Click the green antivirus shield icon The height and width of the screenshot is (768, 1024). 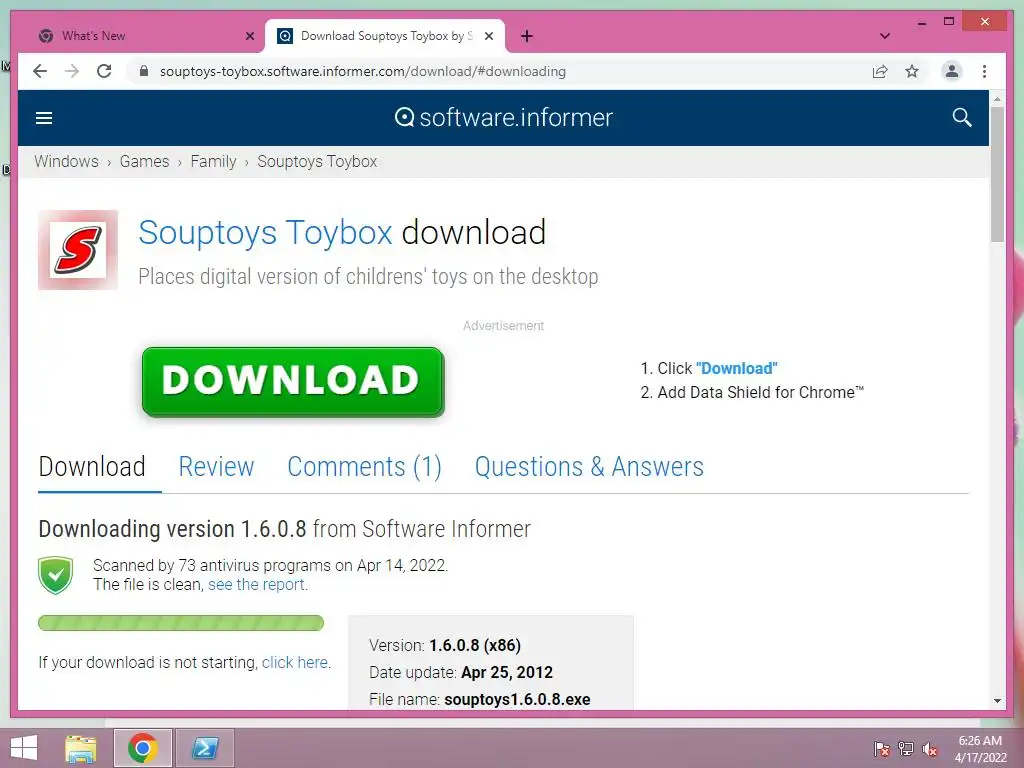[x=56, y=575]
